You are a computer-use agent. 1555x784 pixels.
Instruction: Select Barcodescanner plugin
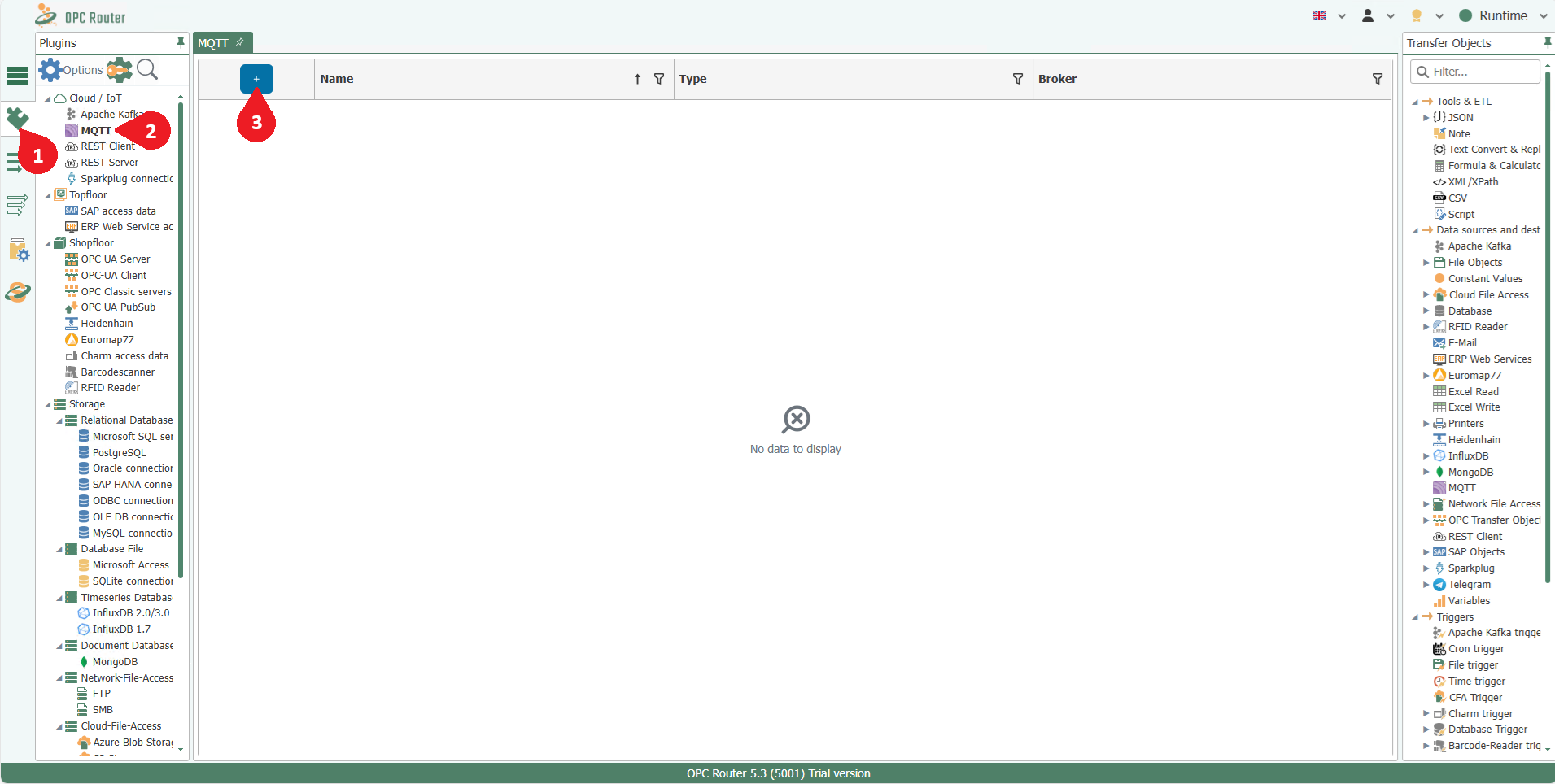pos(117,372)
